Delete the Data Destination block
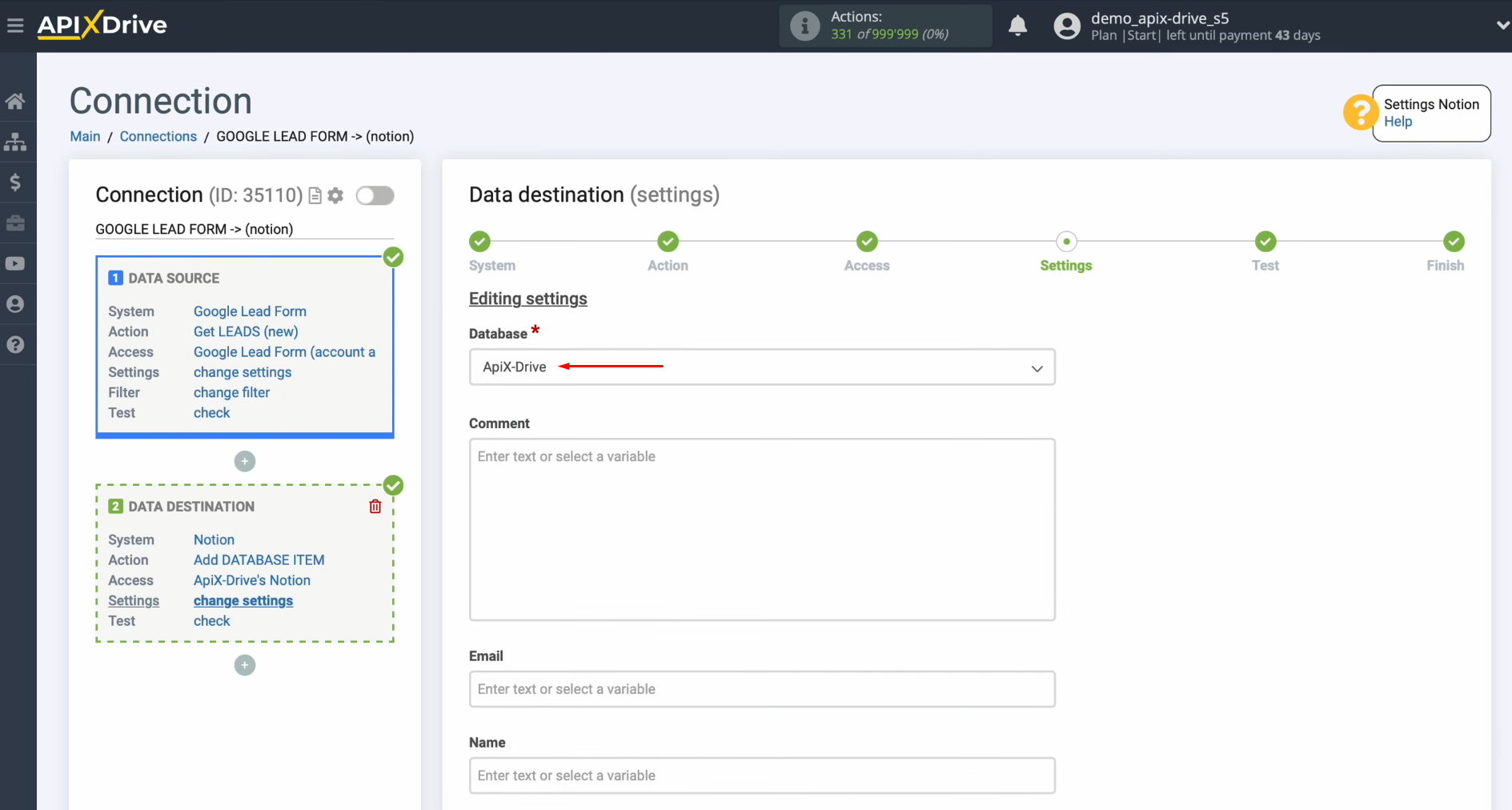 click(x=375, y=506)
